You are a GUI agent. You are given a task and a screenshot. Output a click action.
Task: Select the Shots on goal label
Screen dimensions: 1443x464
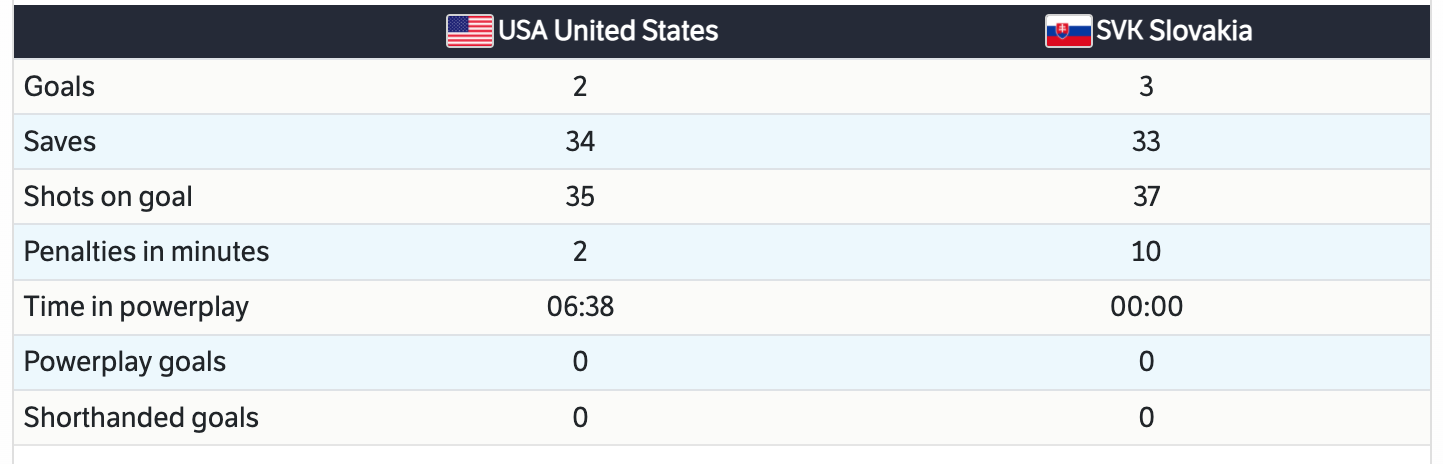pos(108,197)
